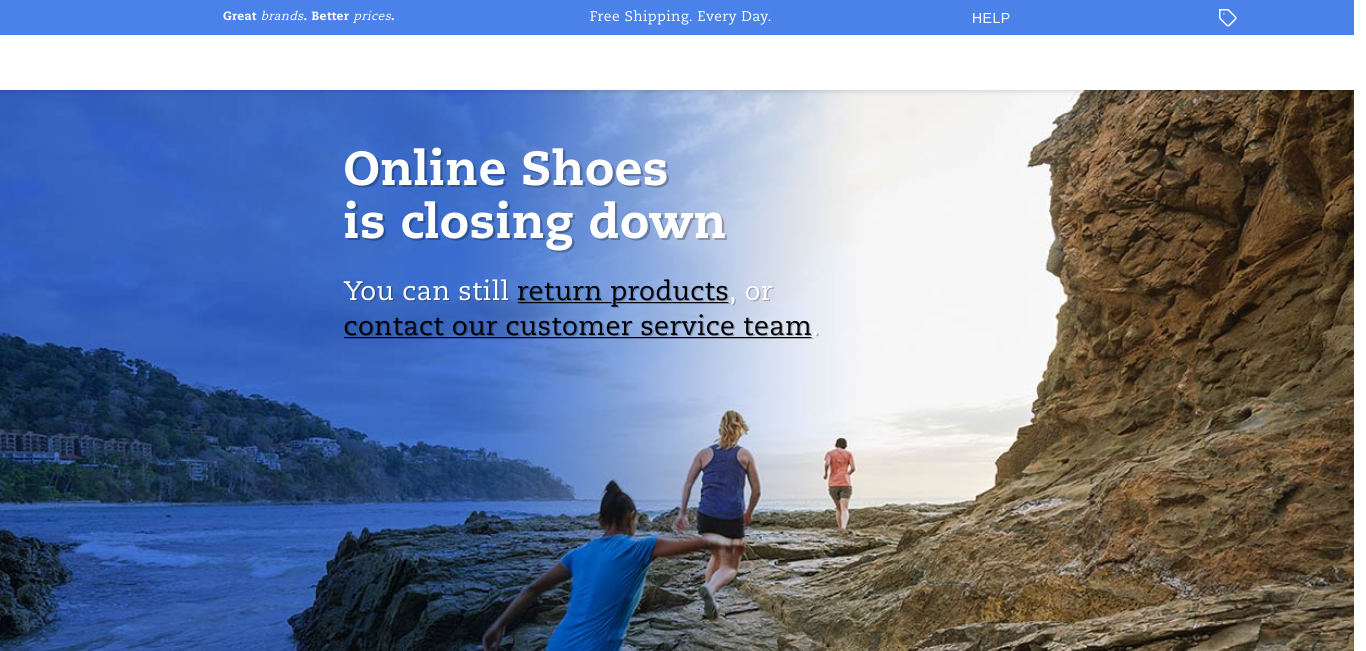
Task: Open 'contact our customer service team' link
Action: coord(577,326)
